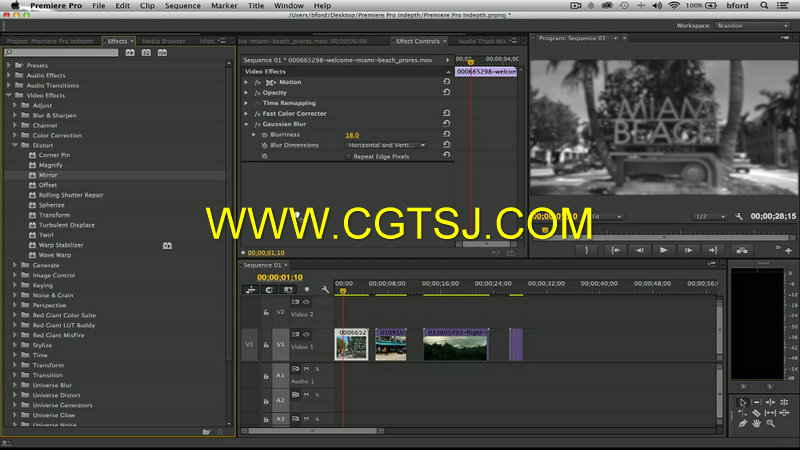Expand the Stylize folder
800x450 pixels.
coord(15,345)
